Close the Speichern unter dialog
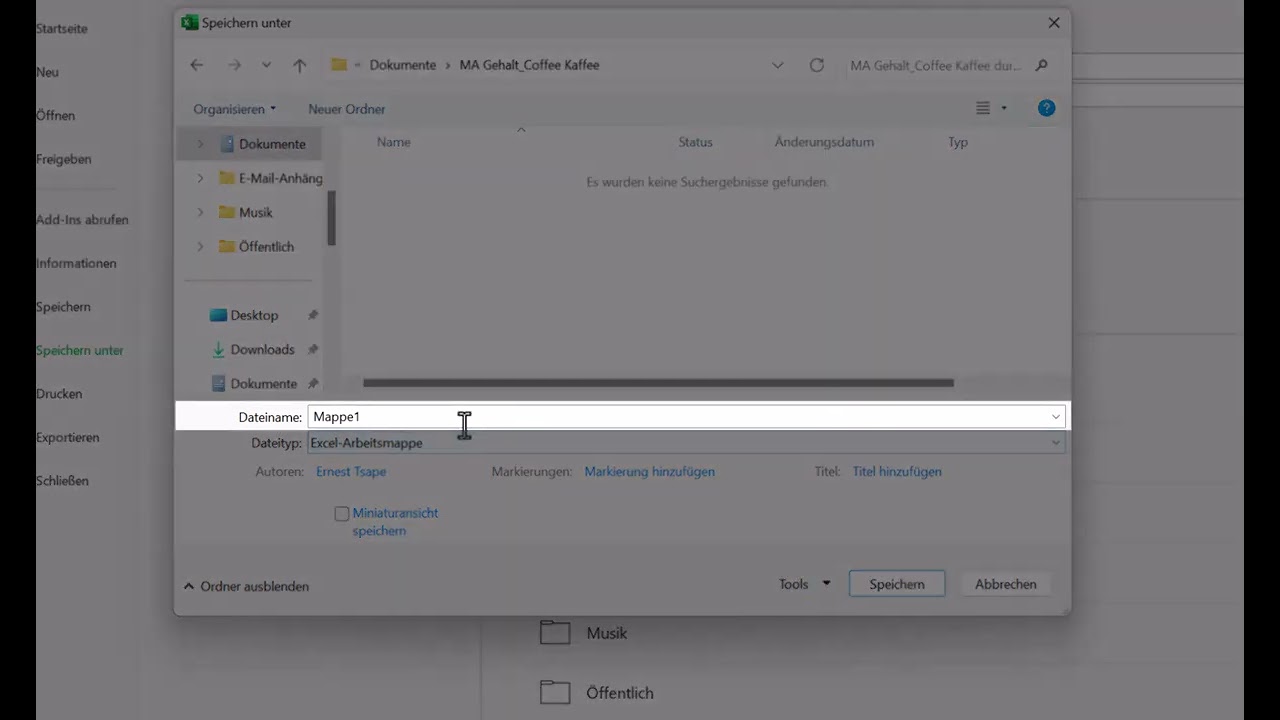The image size is (1280, 720). coord(1054,22)
